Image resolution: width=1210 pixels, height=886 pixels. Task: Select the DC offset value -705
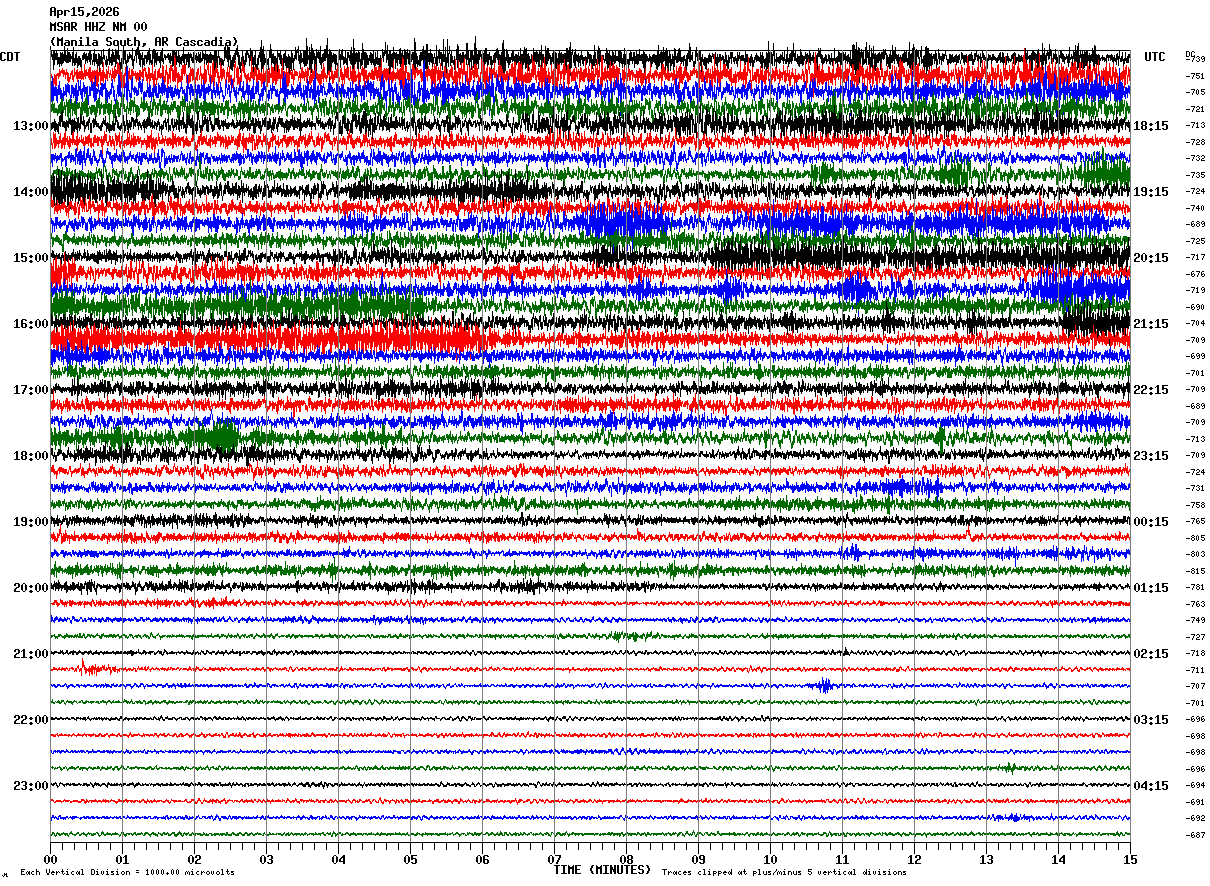[1195, 92]
